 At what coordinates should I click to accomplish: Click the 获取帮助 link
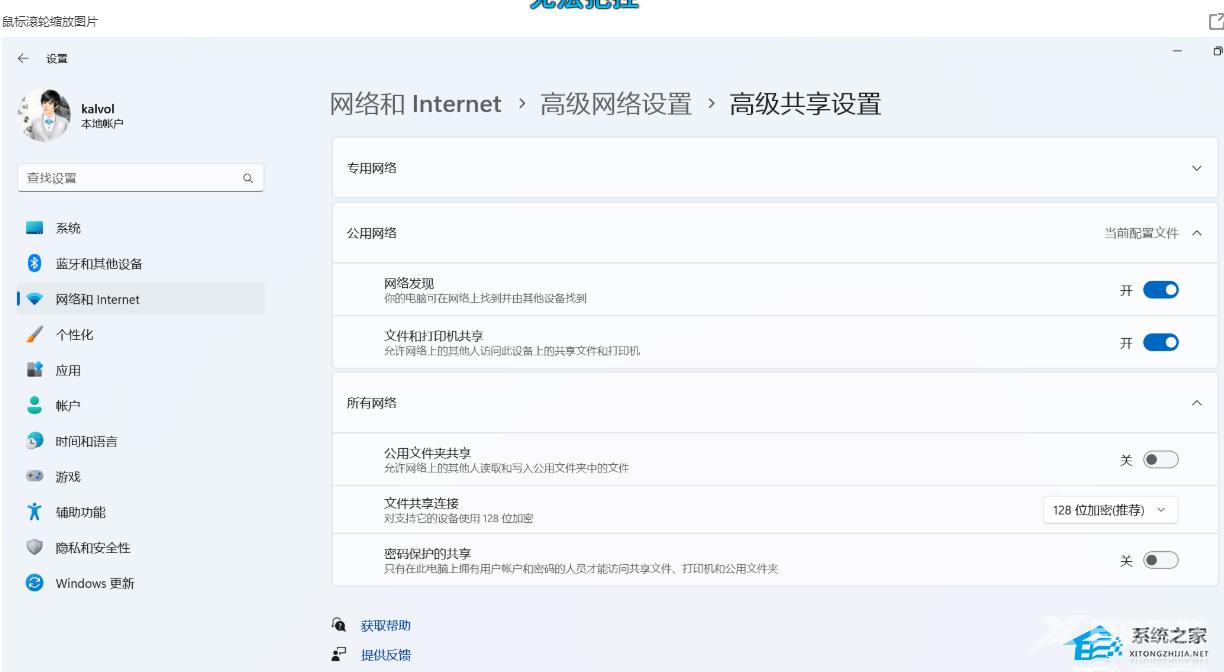click(x=386, y=626)
